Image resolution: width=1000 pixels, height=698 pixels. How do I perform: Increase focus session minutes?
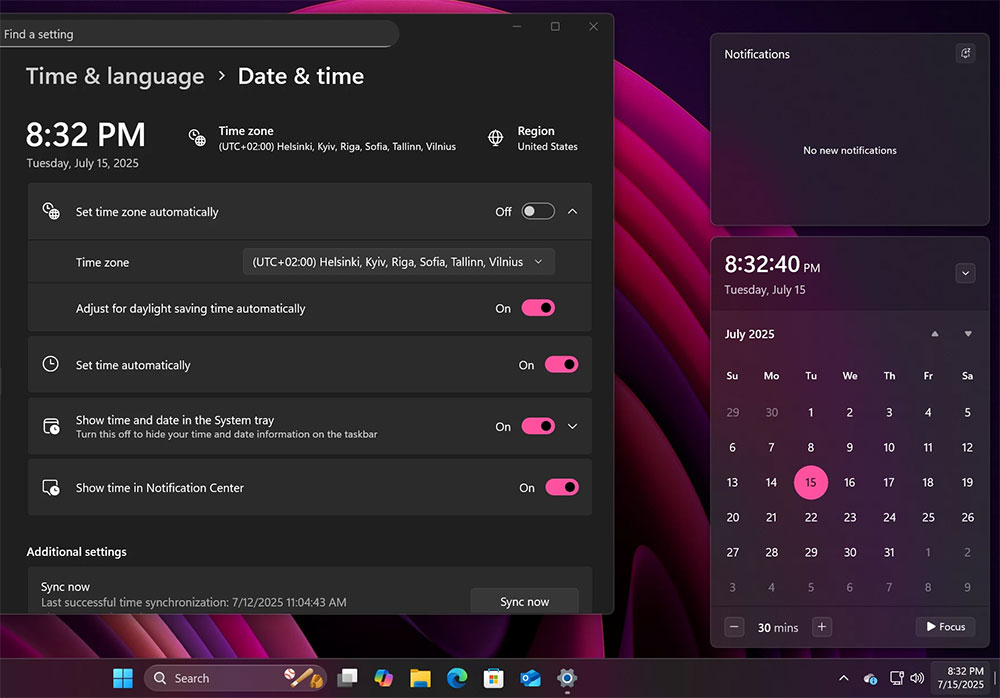click(822, 627)
